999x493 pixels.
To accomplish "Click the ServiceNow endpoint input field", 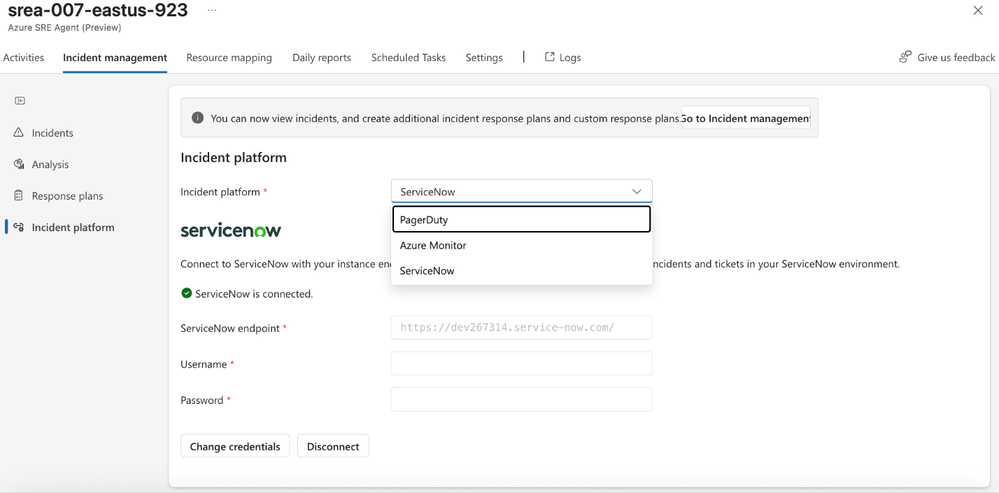I will click(x=521, y=327).
